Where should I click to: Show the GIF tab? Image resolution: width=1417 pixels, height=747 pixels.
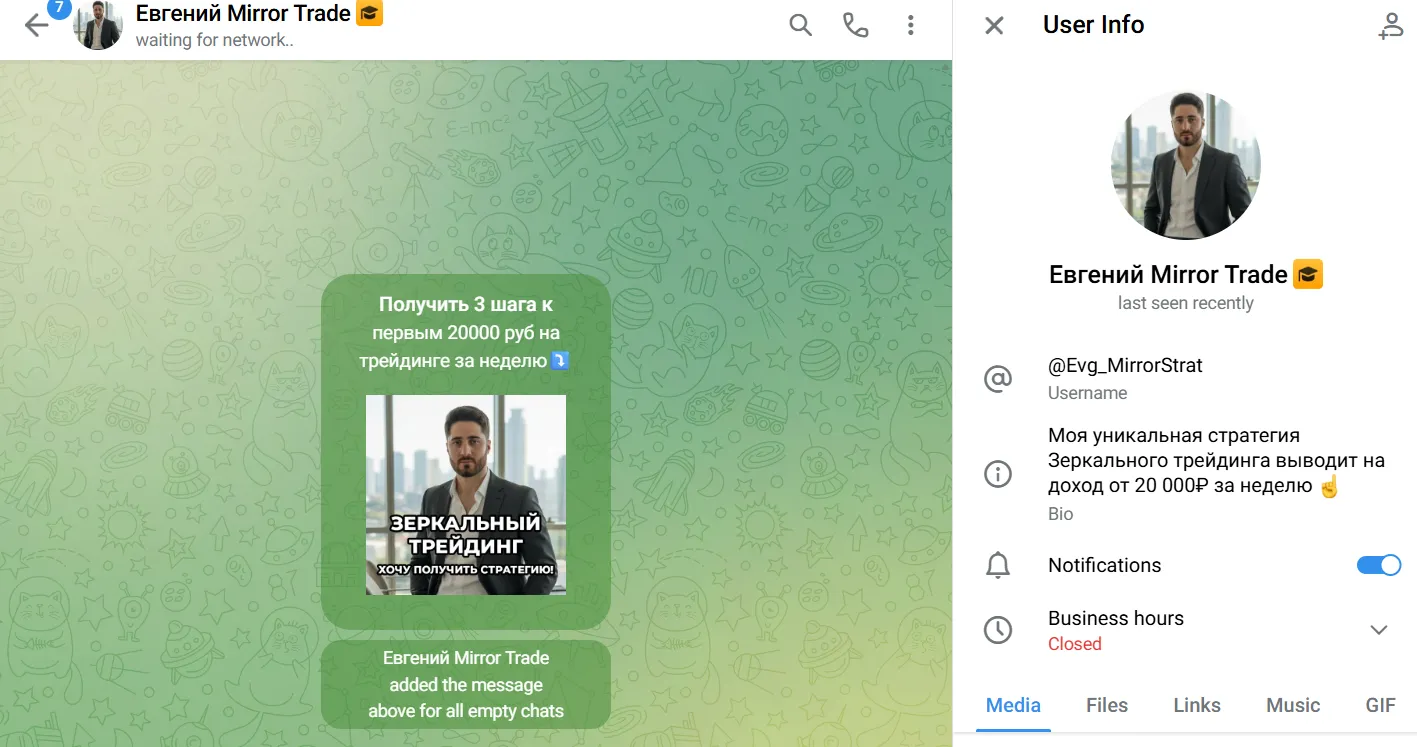(1380, 705)
